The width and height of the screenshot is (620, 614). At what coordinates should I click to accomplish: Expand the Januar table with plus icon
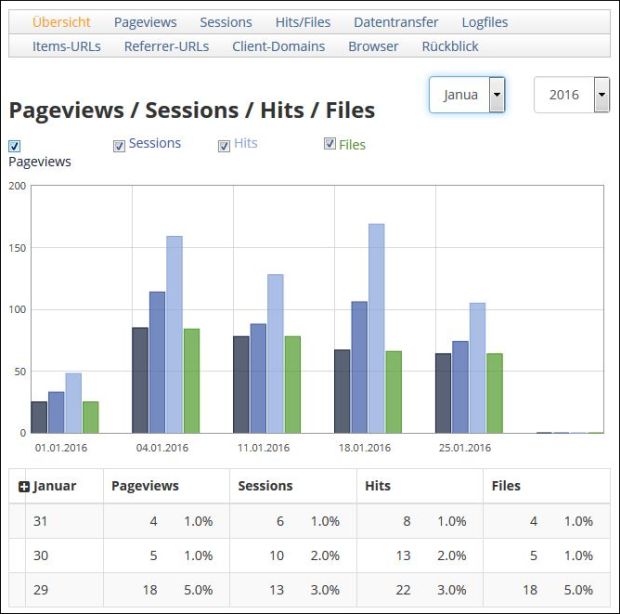point(24,487)
